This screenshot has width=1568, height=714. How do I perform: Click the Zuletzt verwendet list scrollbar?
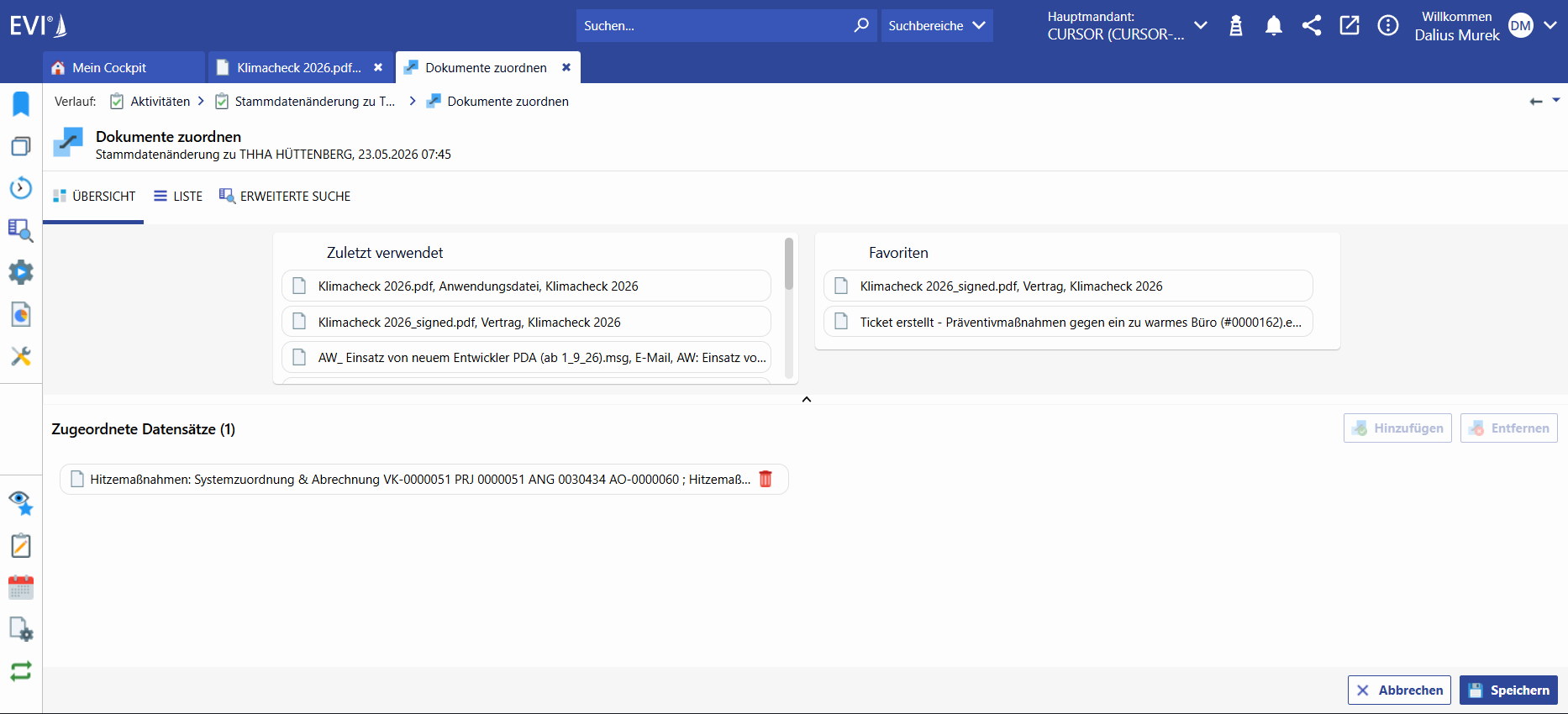(x=789, y=264)
